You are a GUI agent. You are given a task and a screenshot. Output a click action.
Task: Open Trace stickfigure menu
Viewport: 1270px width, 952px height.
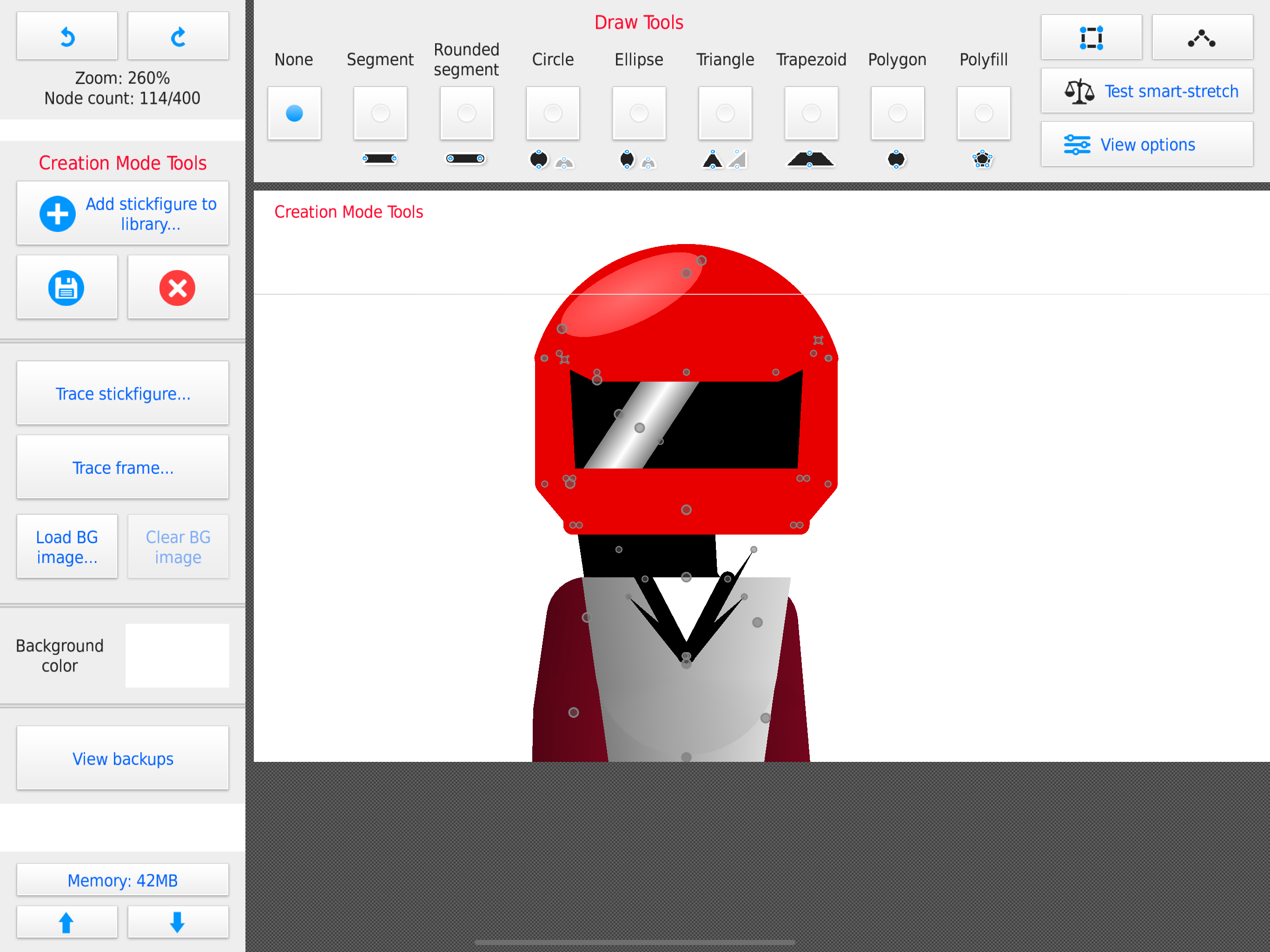pos(123,393)
